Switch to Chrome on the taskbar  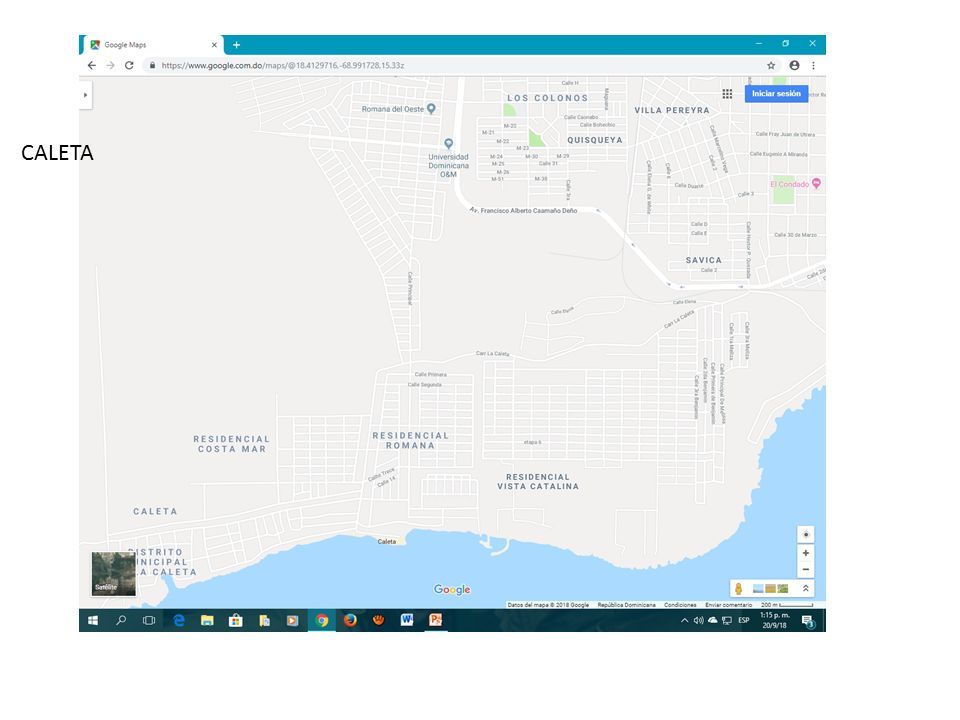[x=321, y=620]
